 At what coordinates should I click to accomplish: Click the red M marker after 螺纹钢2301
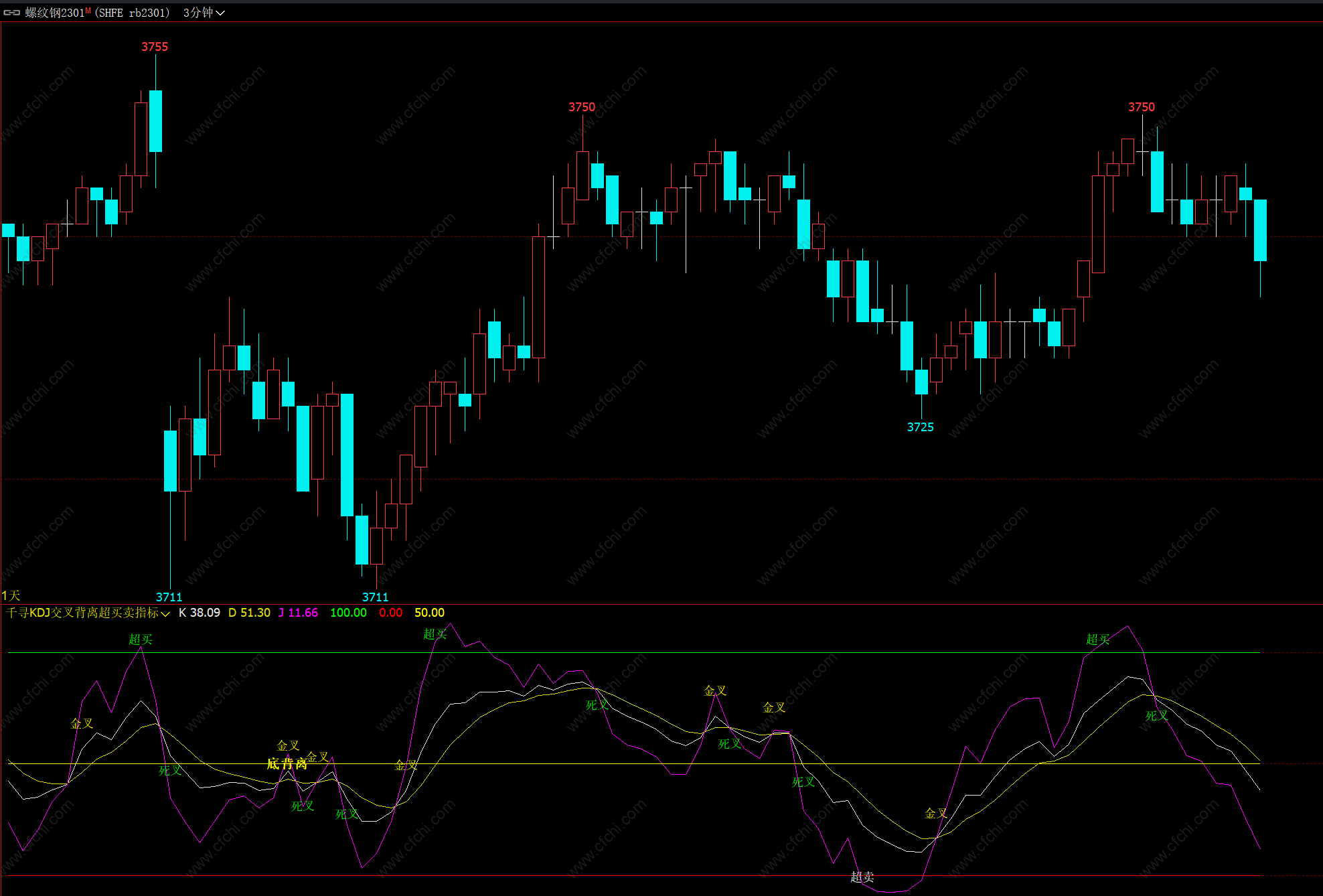88,10
